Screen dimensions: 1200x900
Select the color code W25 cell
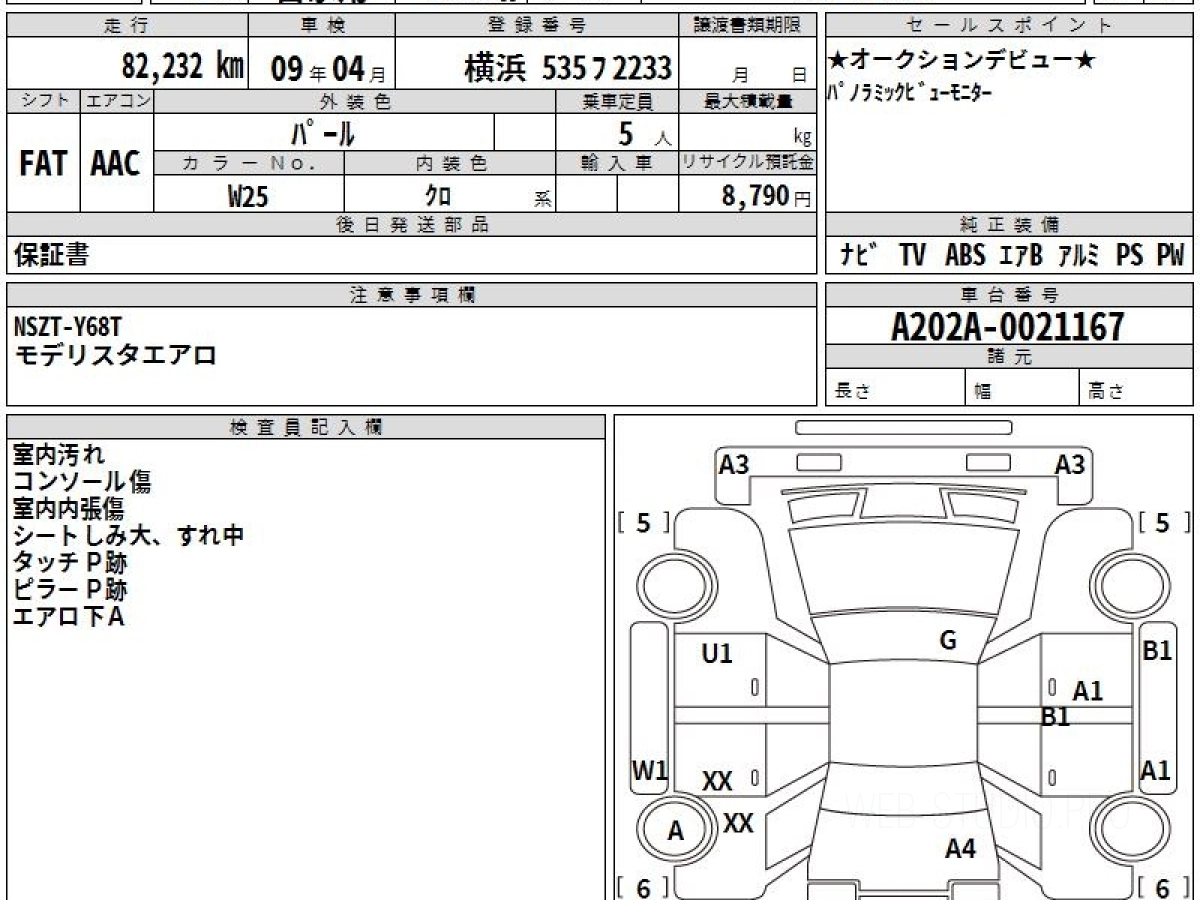[x=248, y=197]
